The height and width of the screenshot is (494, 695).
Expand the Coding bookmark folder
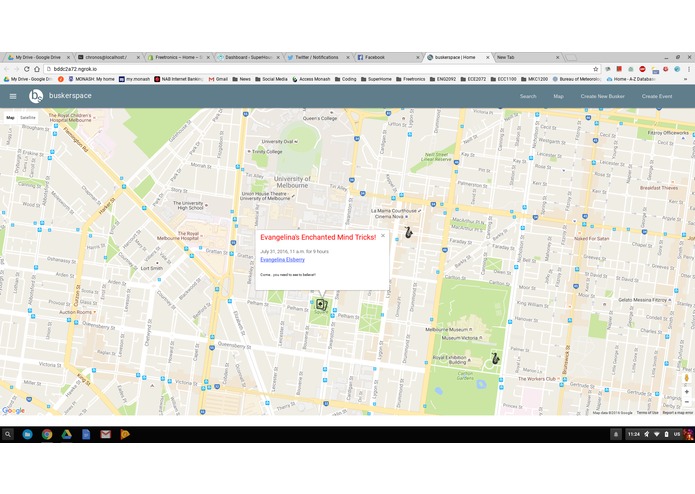[x=345, y=79]
